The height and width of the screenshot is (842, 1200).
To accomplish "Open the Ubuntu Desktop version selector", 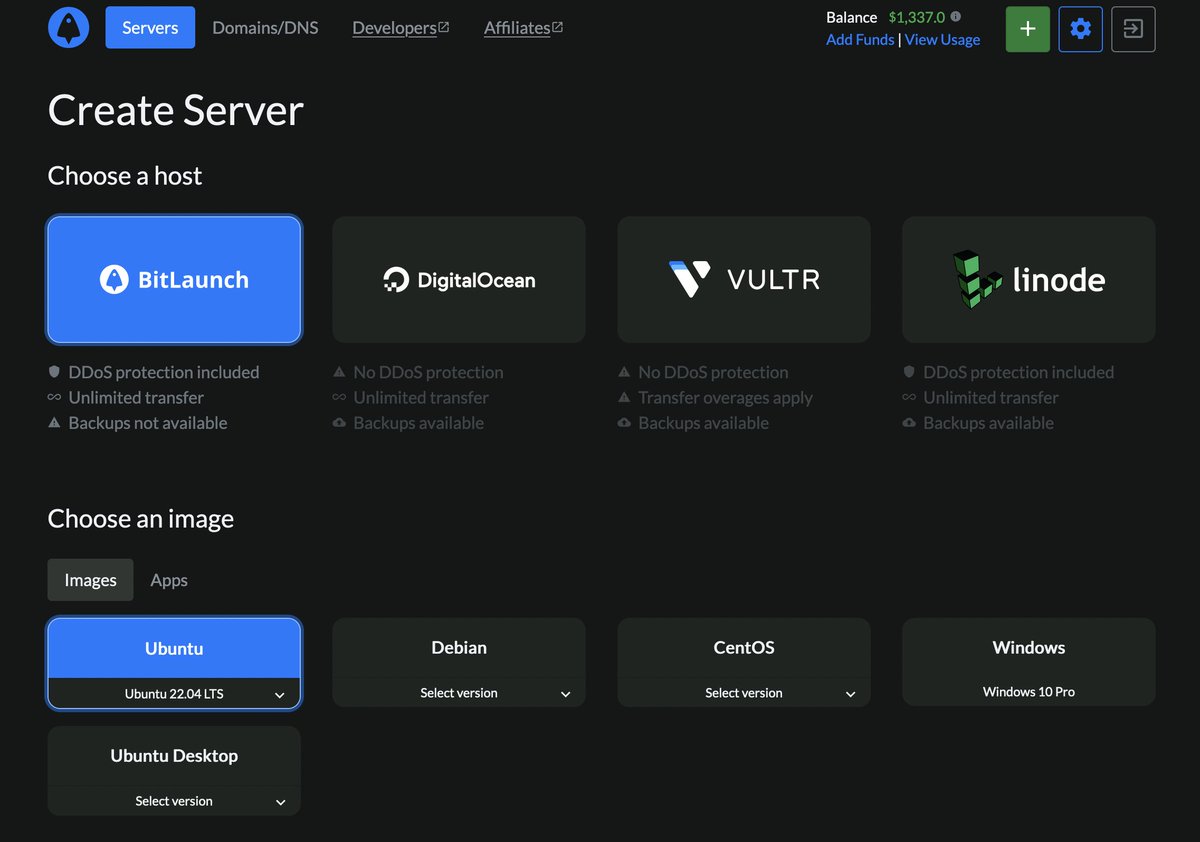I will (174, 800).
